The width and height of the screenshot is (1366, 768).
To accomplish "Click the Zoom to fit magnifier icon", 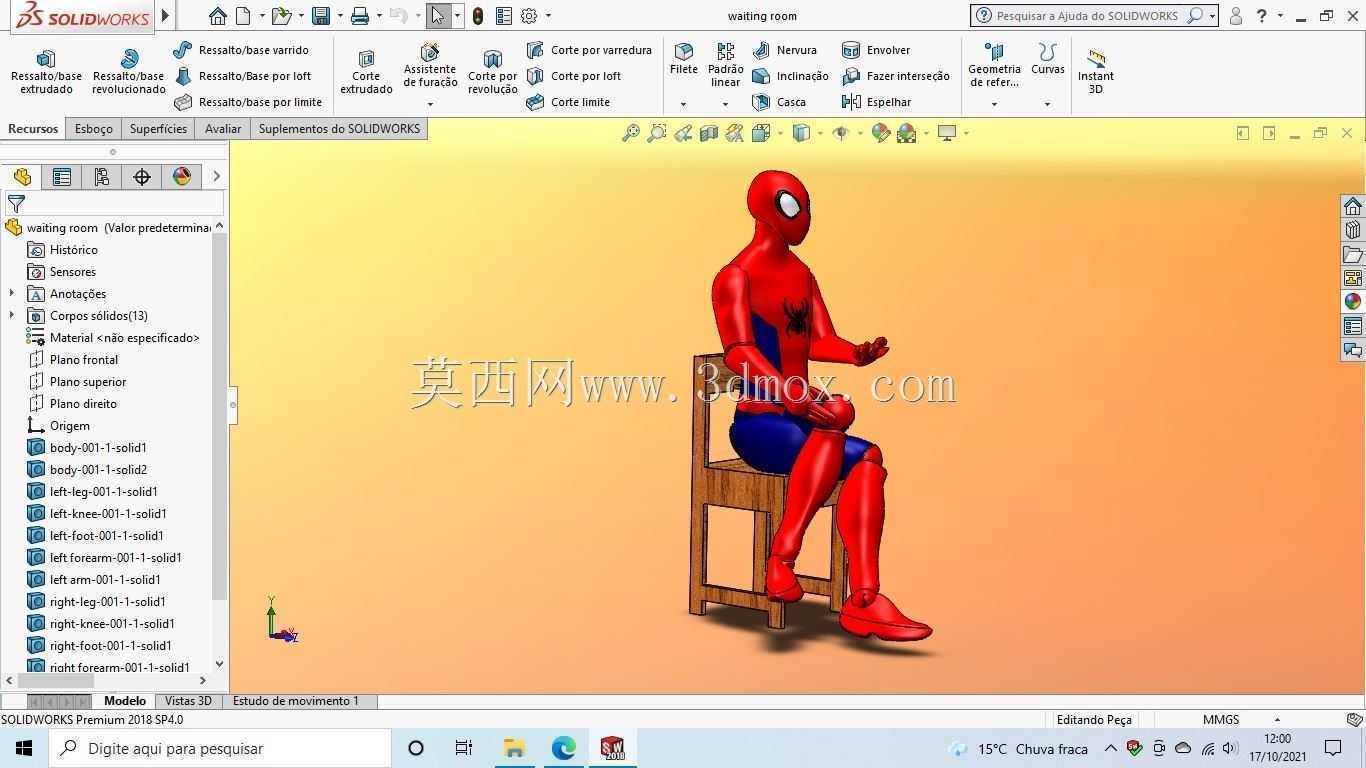I will pyautogui.click(x=630, y=133).
